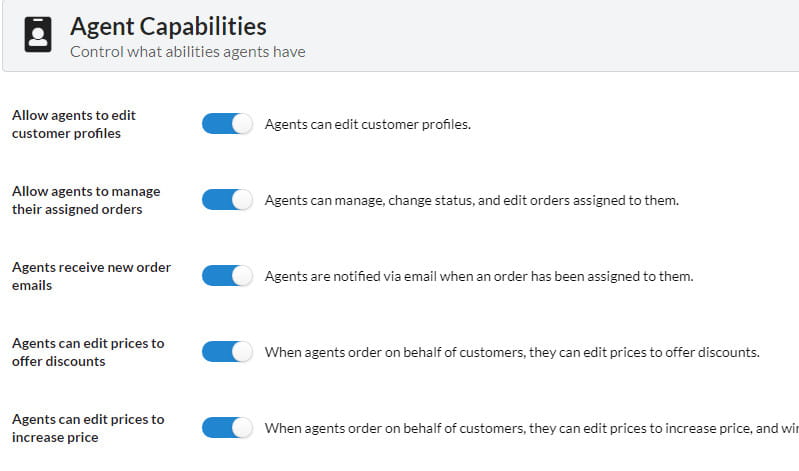Click the gray Agent Capabilities header bar
Viewport: 799px width, 471px height.
550,35
